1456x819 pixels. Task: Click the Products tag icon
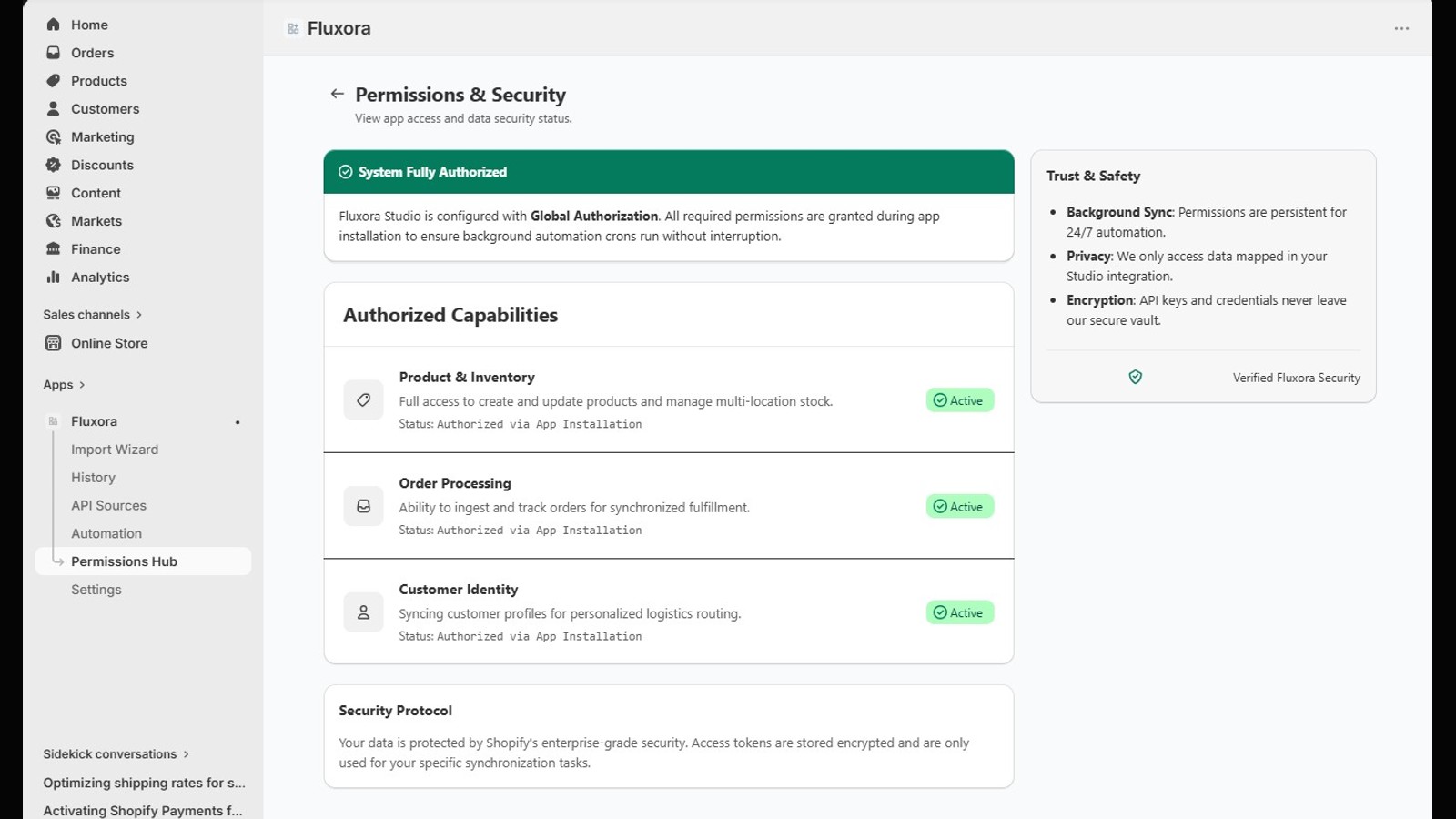(53, 81)
